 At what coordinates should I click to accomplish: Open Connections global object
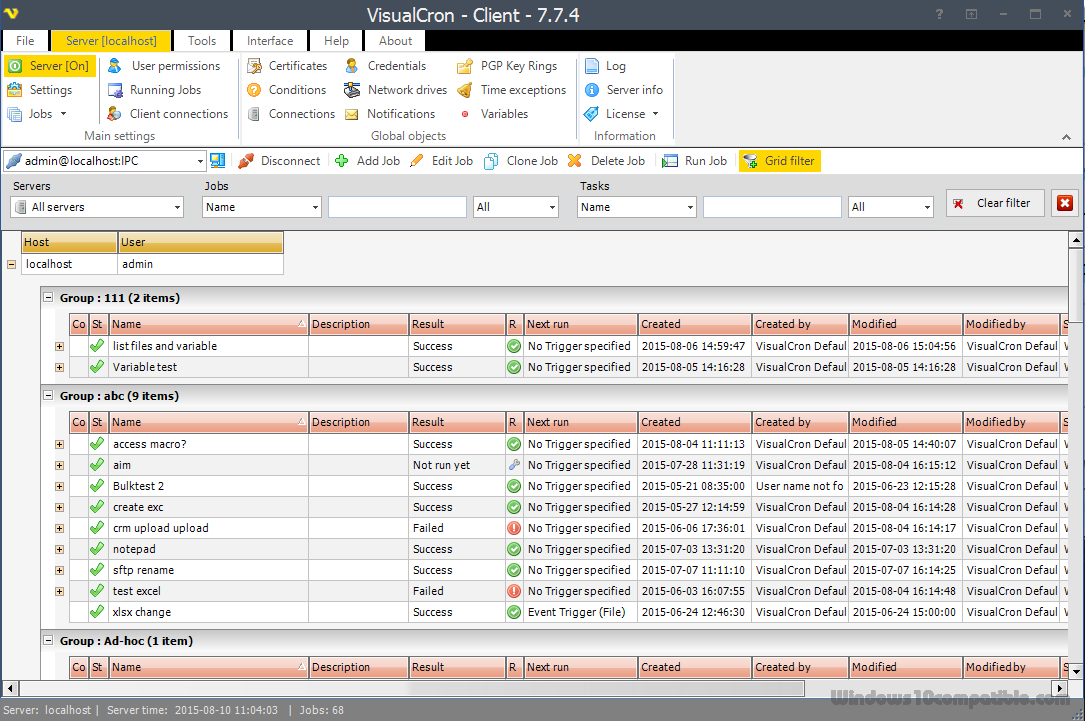pos(291,113)
